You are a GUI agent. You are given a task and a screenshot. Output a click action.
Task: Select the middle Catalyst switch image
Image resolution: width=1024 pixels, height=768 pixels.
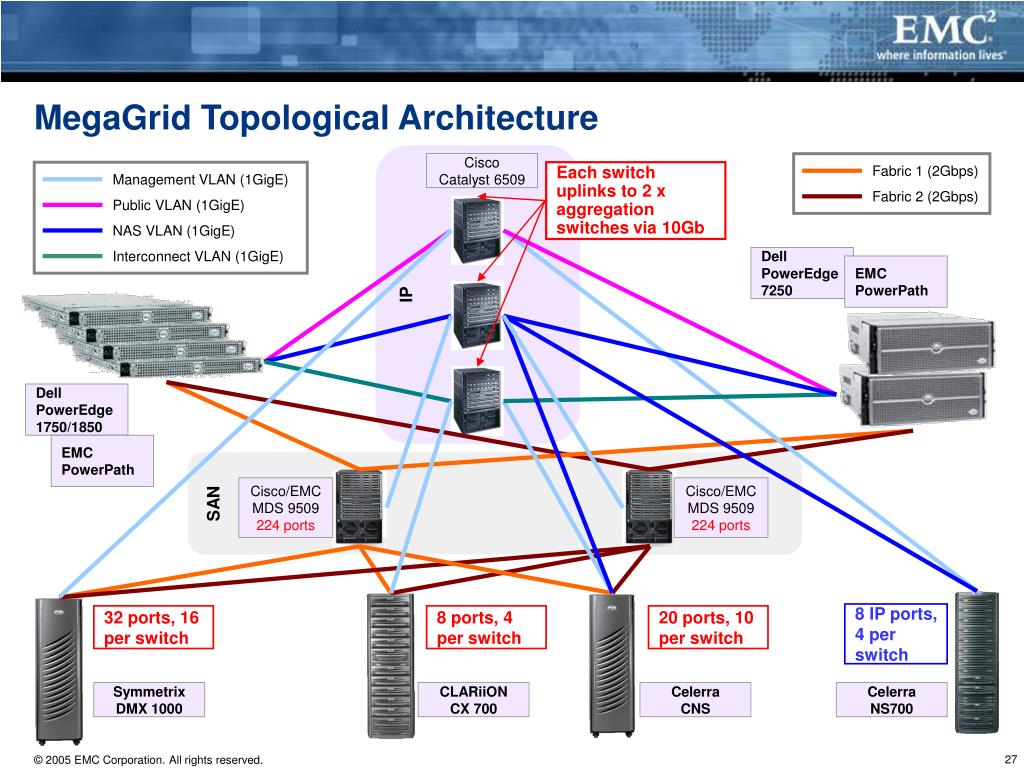coord(478,315)
